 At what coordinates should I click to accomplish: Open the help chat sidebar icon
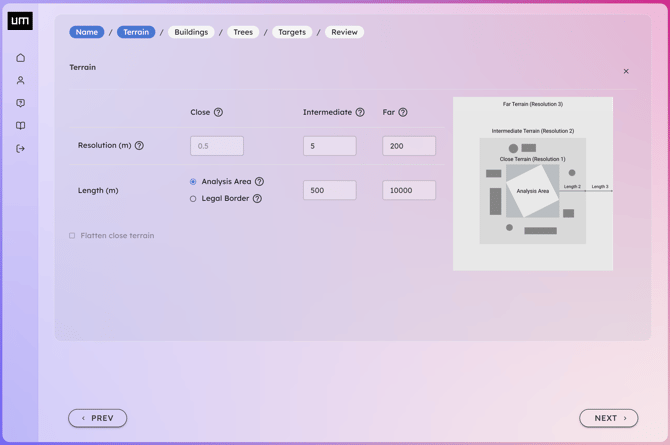[x=20, y=103]
